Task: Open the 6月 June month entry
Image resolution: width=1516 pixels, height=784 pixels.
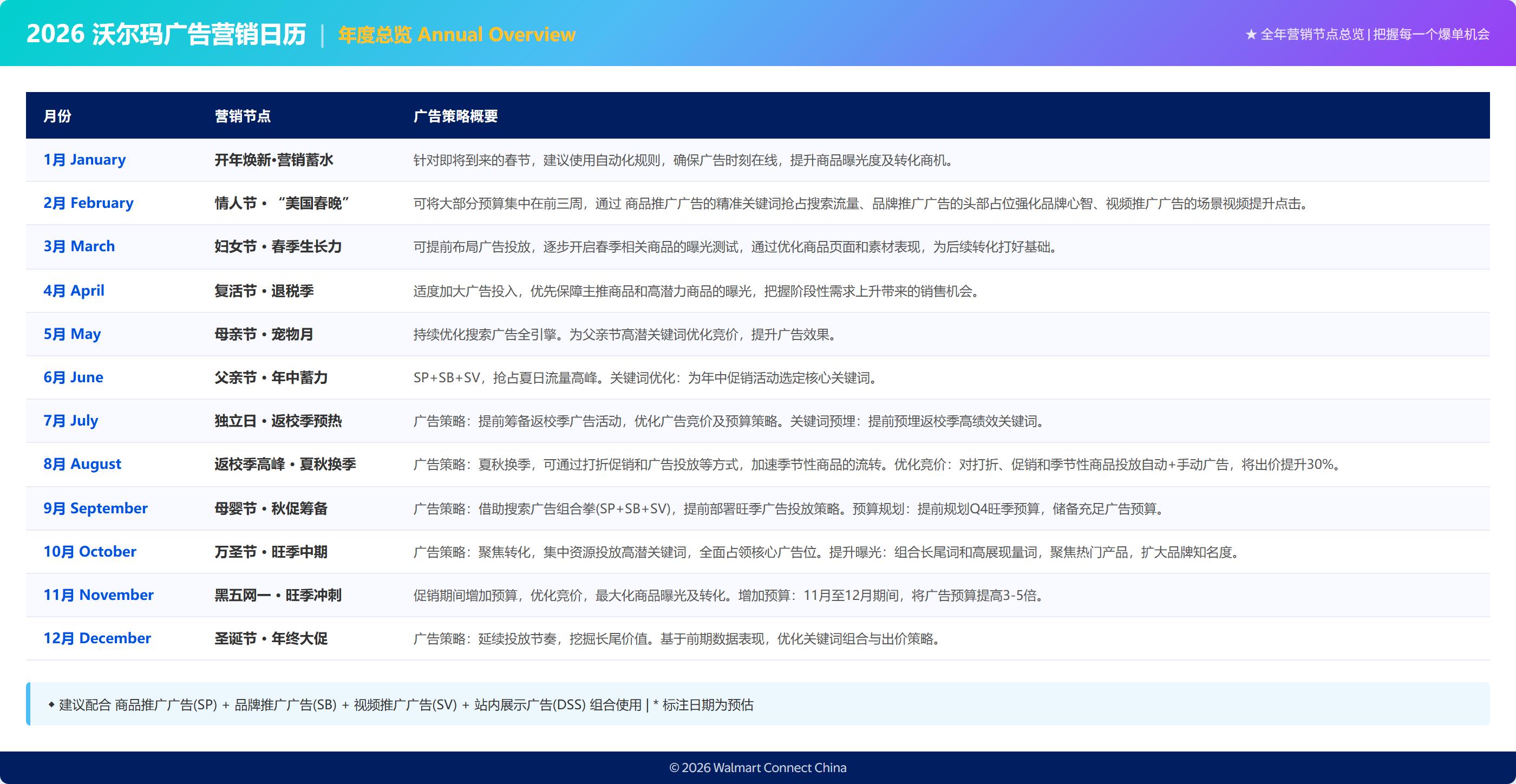Action: tap(73, 377)
